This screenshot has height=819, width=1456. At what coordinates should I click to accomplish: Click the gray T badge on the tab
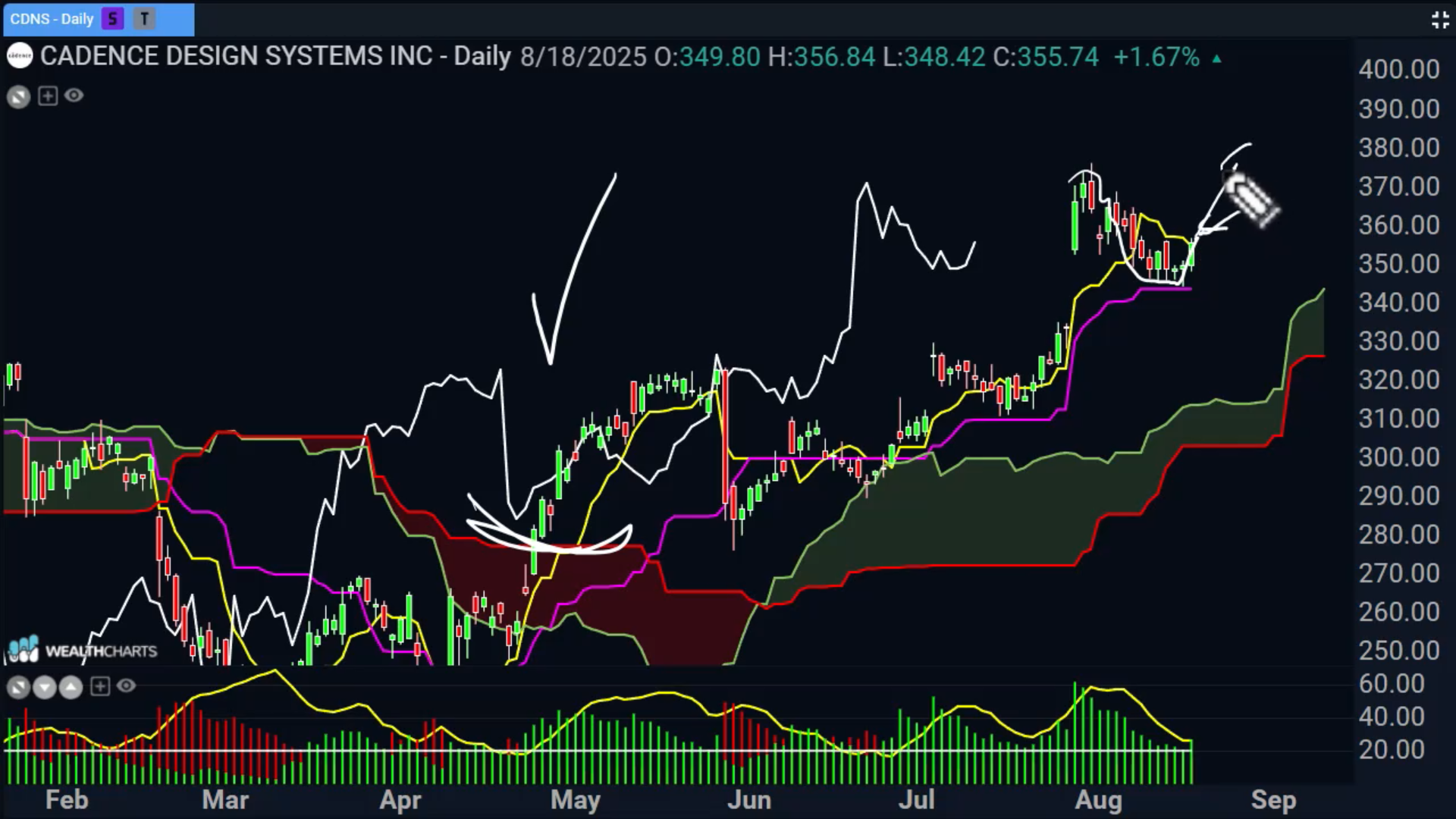(144, 19)
